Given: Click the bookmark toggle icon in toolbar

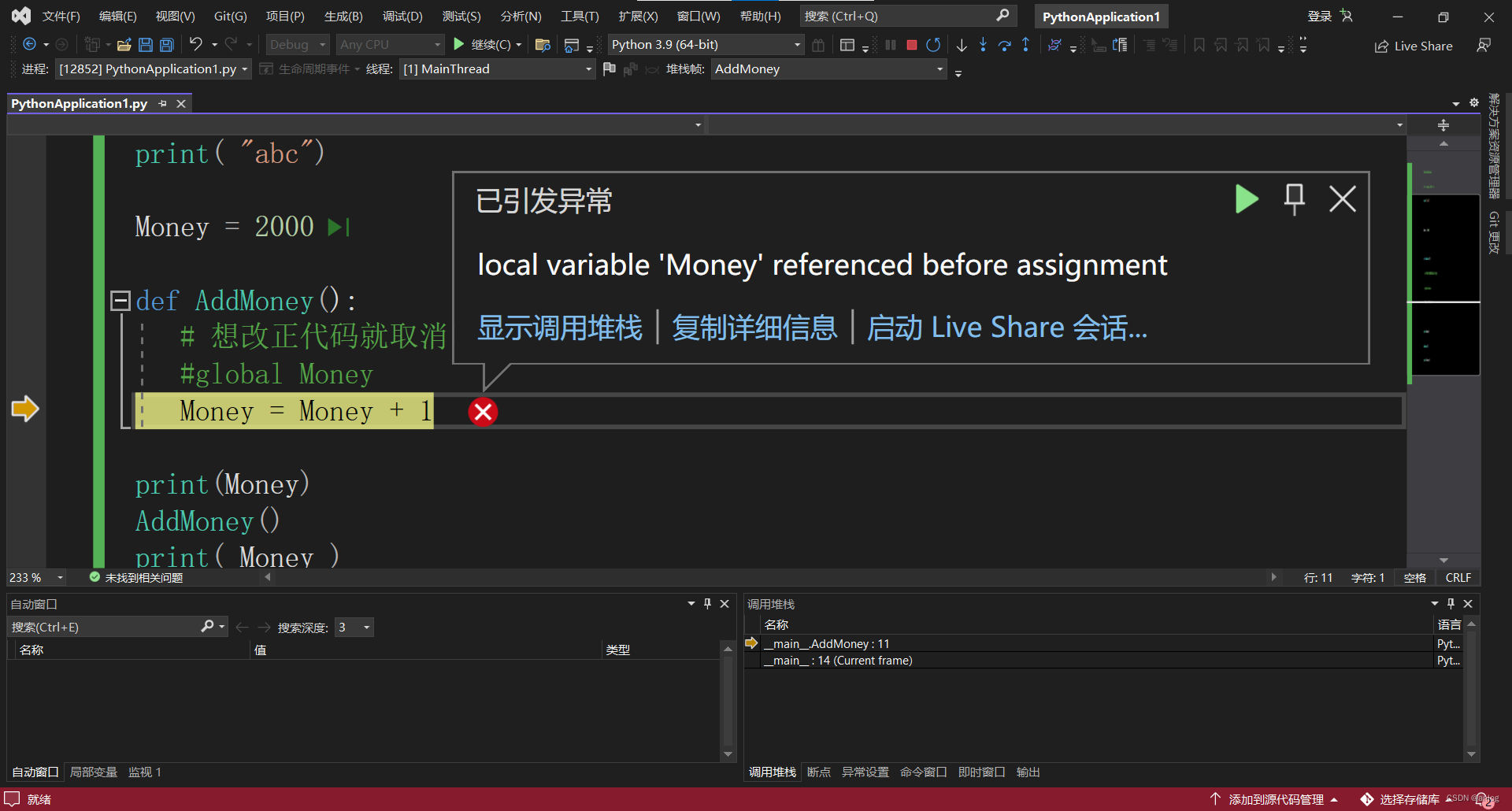Looking at the screenshot, I should [x=1199, y=45].
